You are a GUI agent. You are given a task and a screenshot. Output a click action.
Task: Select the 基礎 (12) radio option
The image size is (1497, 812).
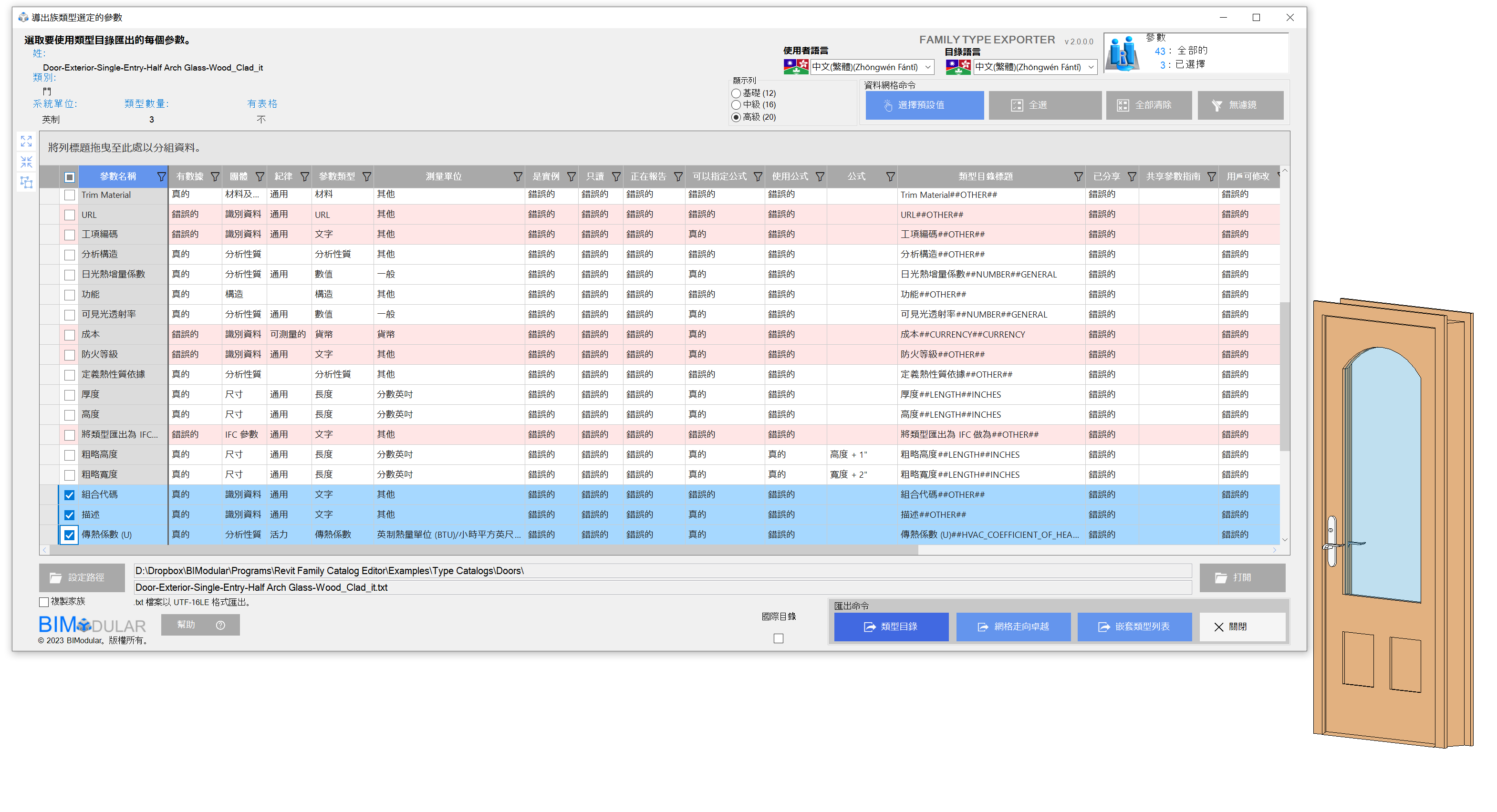point(736,93)
